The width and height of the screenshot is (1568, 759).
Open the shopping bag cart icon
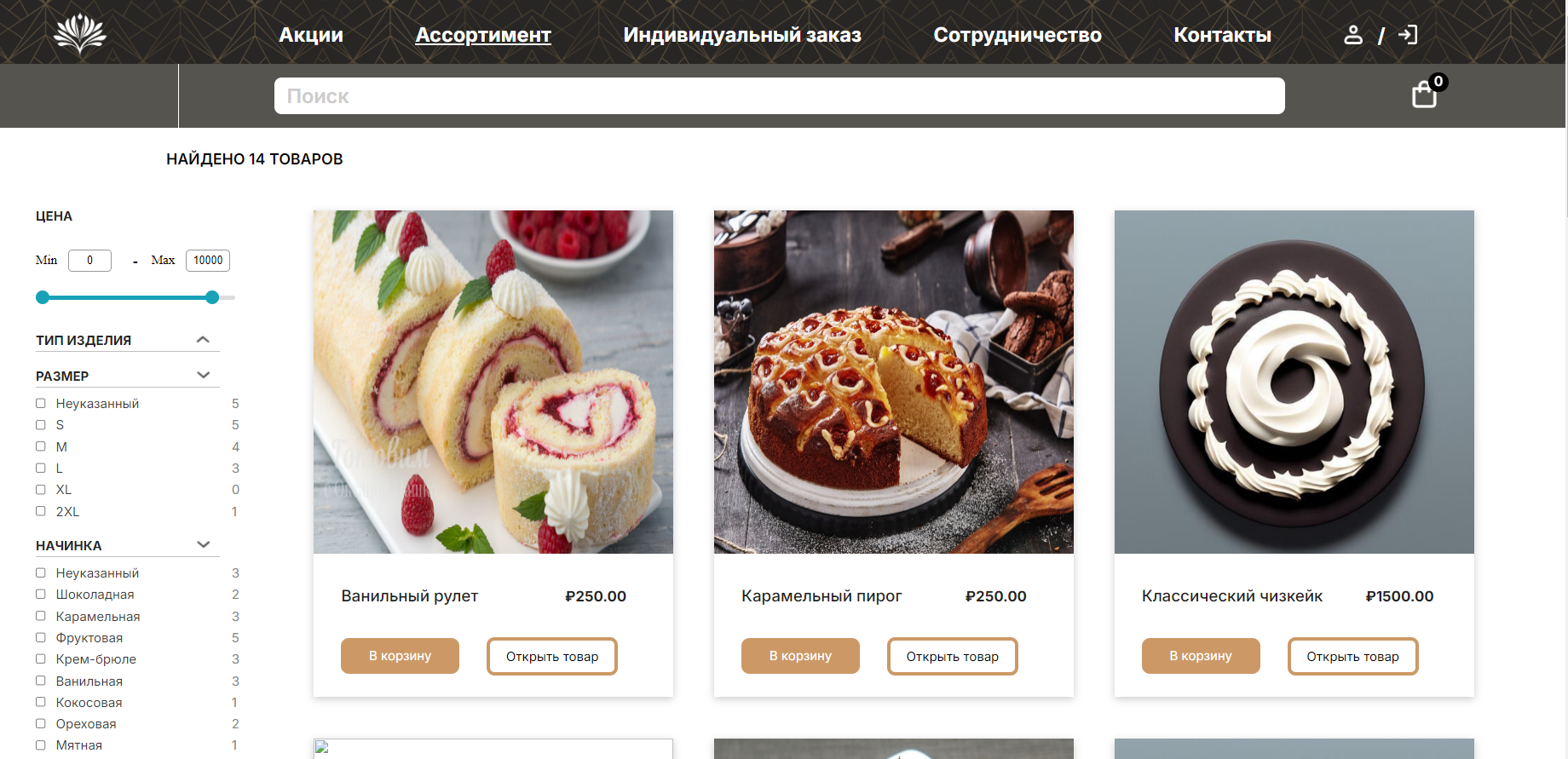(1425, 95)
